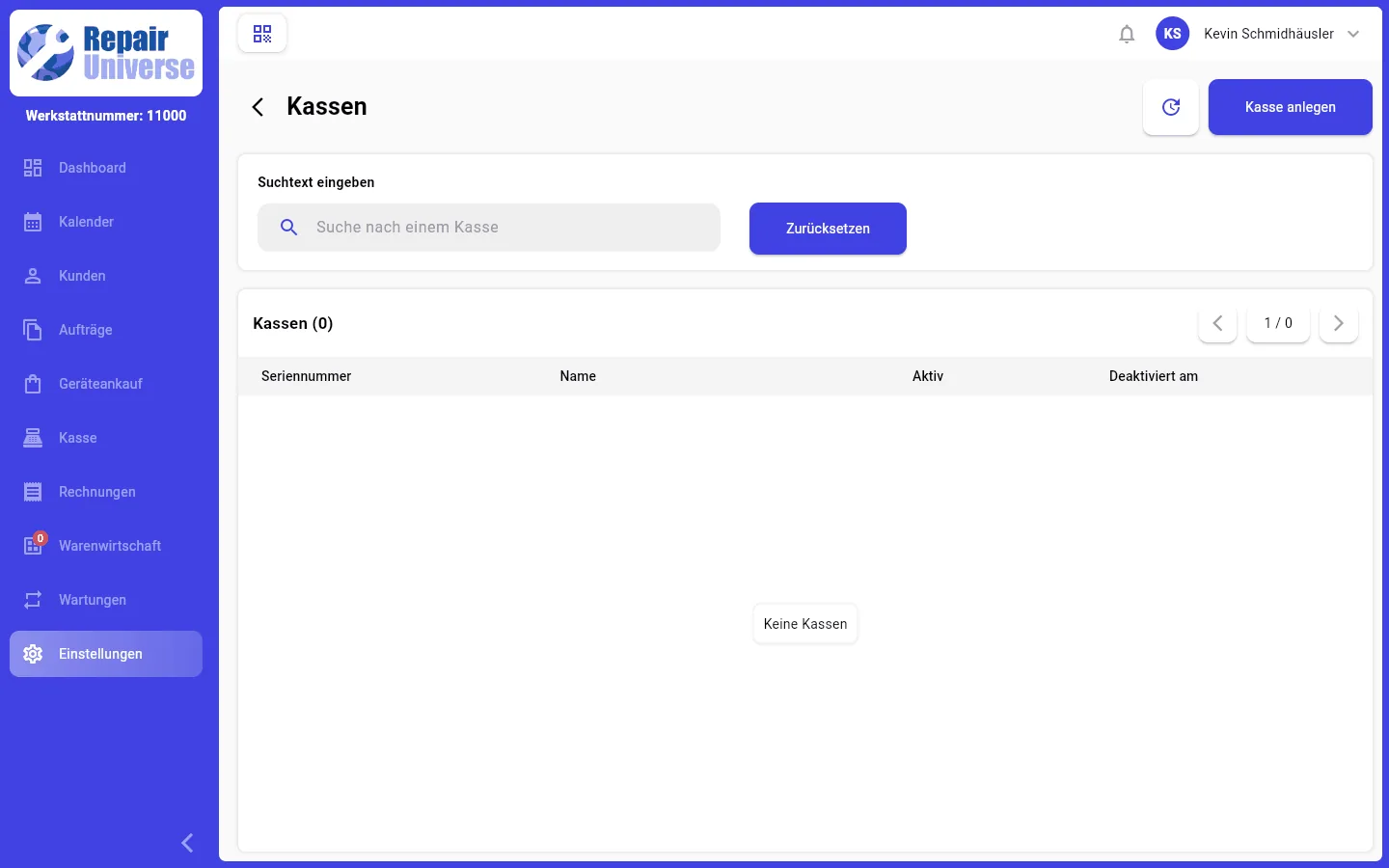Click the Kasse anlegen button
1389x868 pixels.
[1291, 107]
